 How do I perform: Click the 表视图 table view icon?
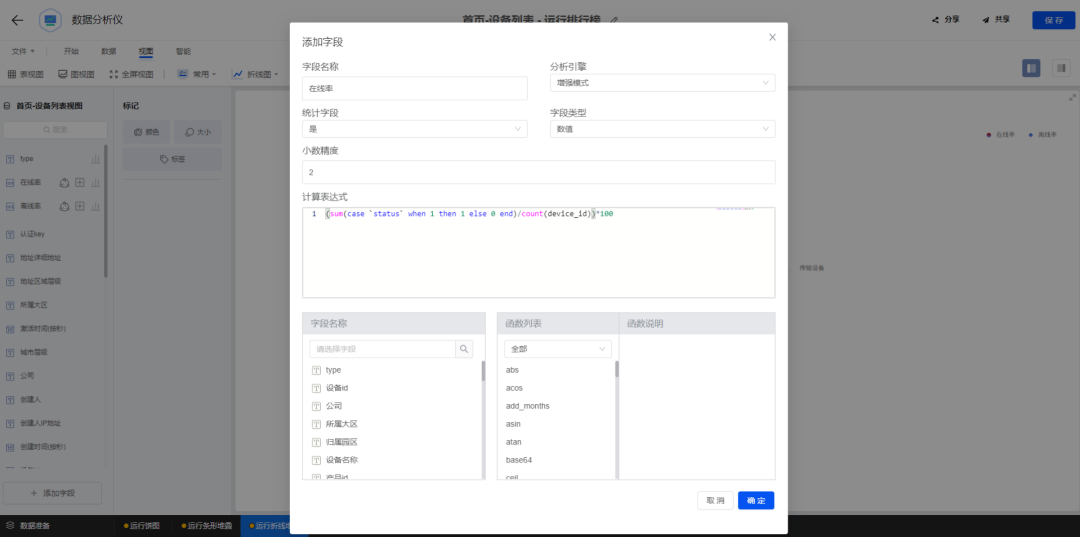(12, 74)
